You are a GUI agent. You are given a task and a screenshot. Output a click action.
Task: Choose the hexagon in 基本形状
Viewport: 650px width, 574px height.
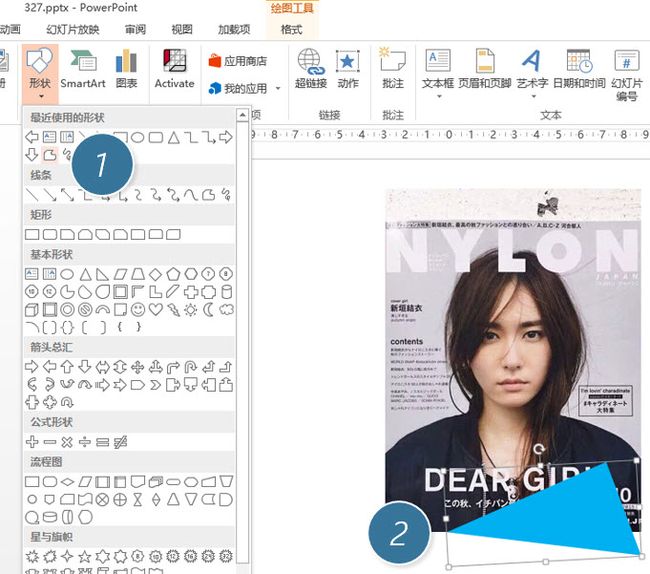[191, 274]
